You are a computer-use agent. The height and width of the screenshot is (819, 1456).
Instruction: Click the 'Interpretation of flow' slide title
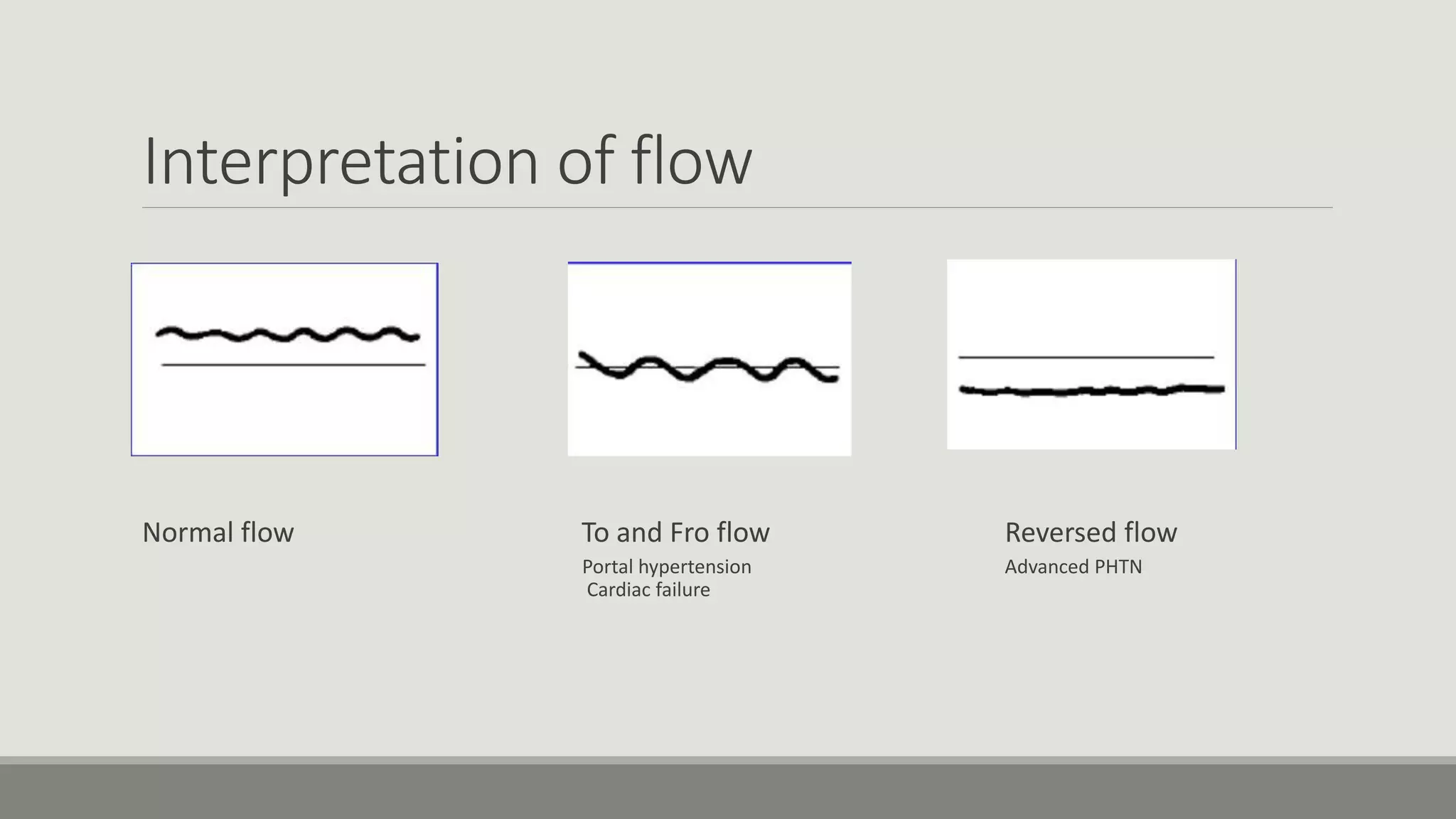pos(447,161)
